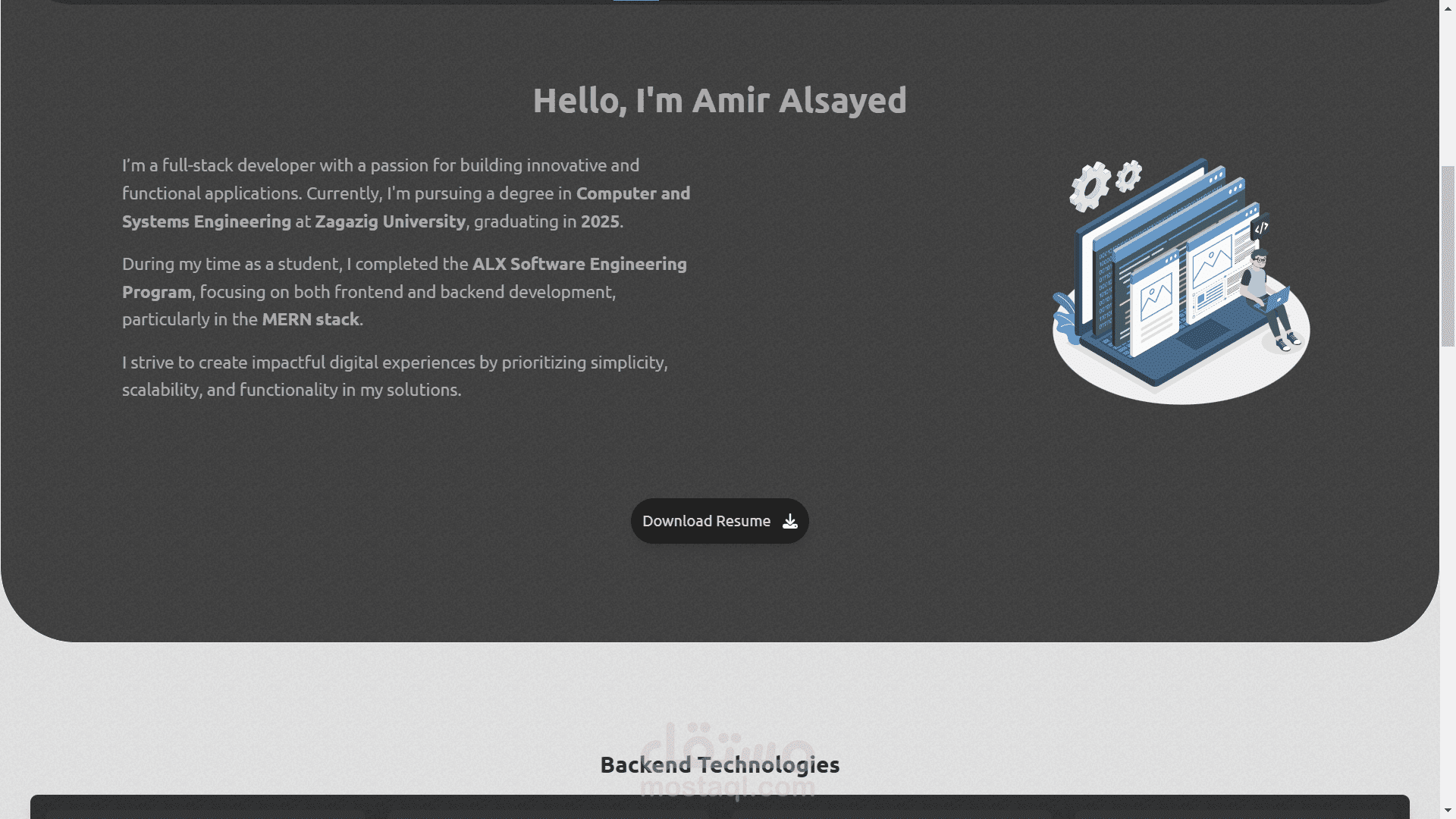Click the Backend Technologies heading

pyautogui.click(x=720, y=764)
